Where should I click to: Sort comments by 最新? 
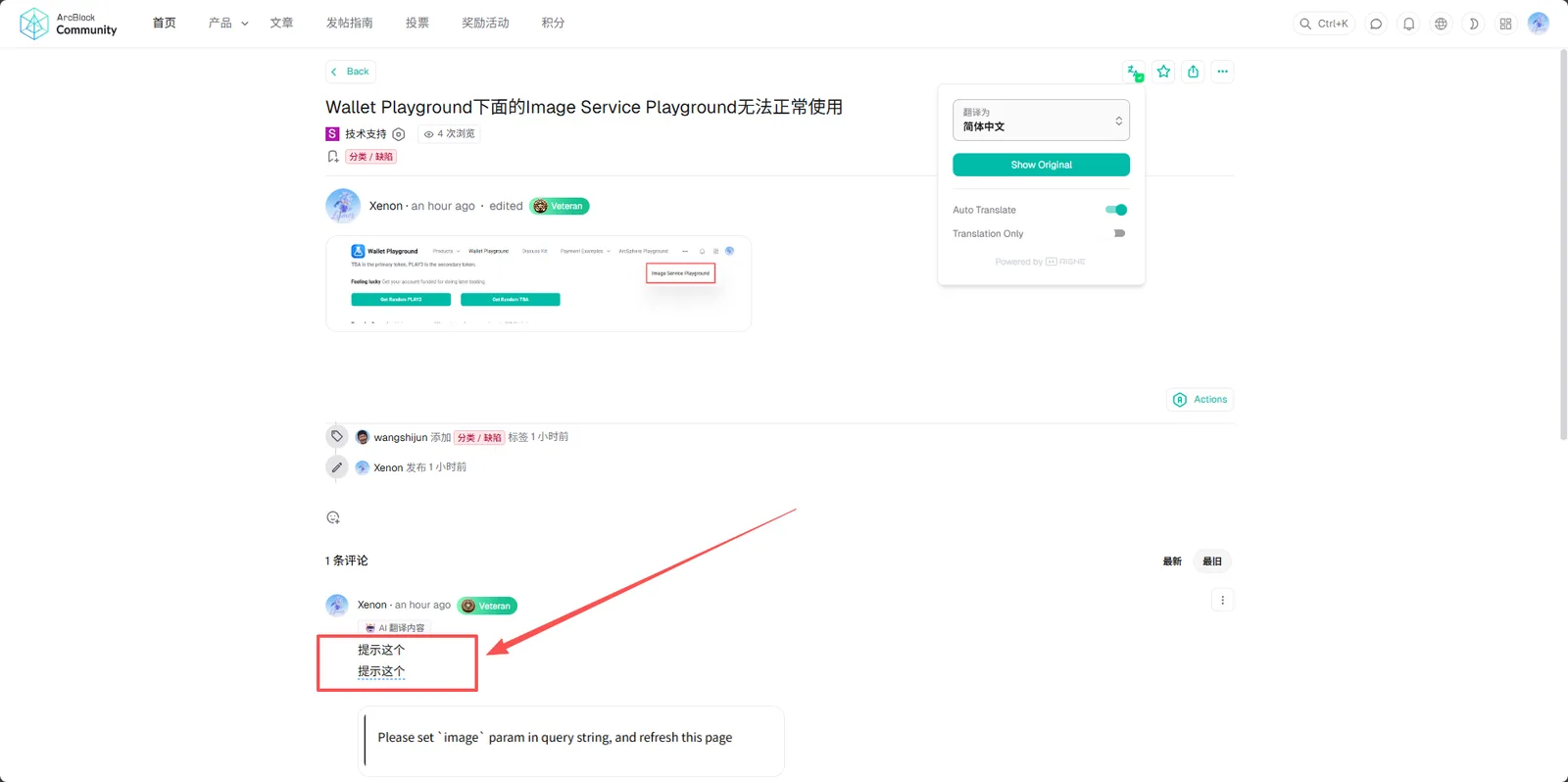[1172, 562]
